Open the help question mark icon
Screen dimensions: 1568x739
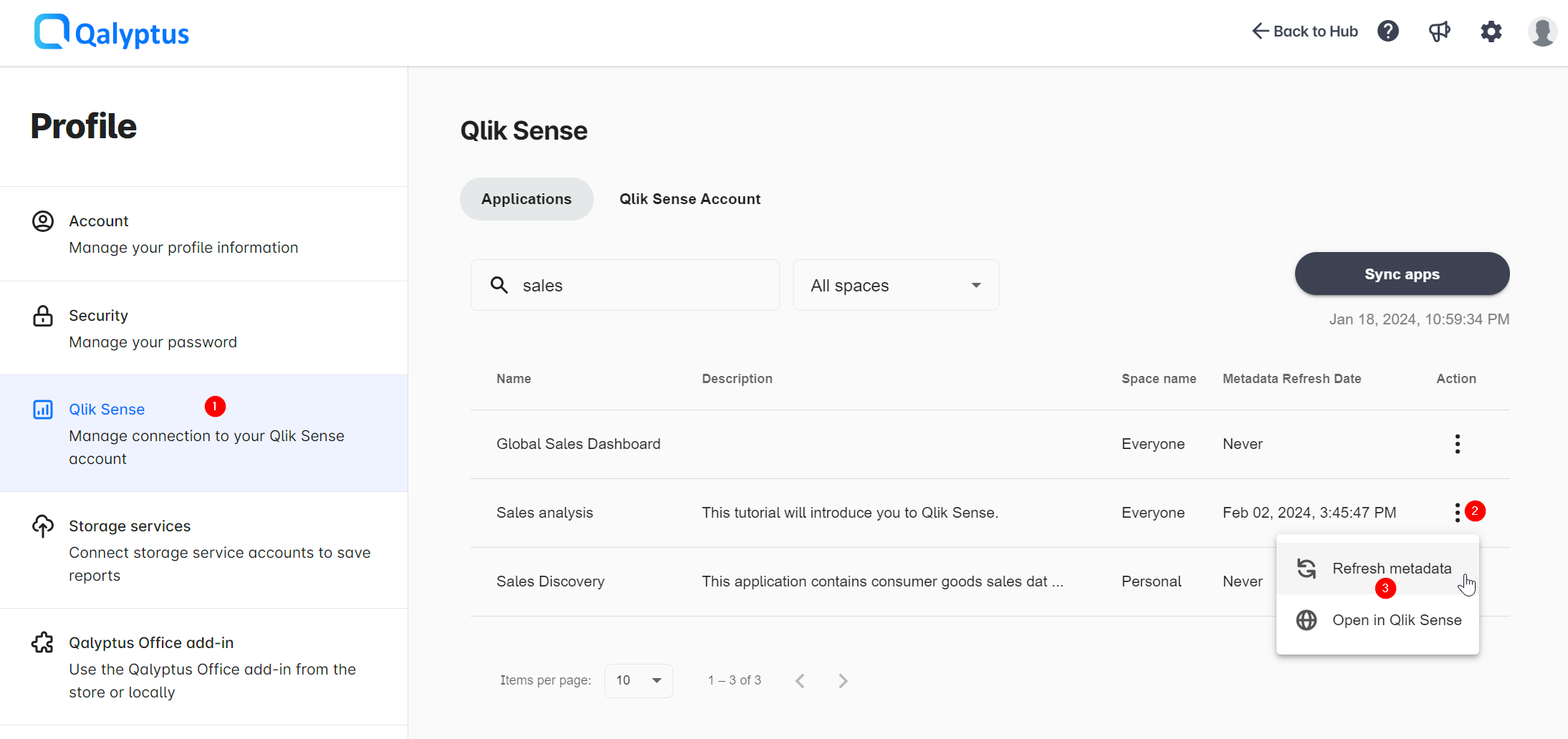[1388, 32]
